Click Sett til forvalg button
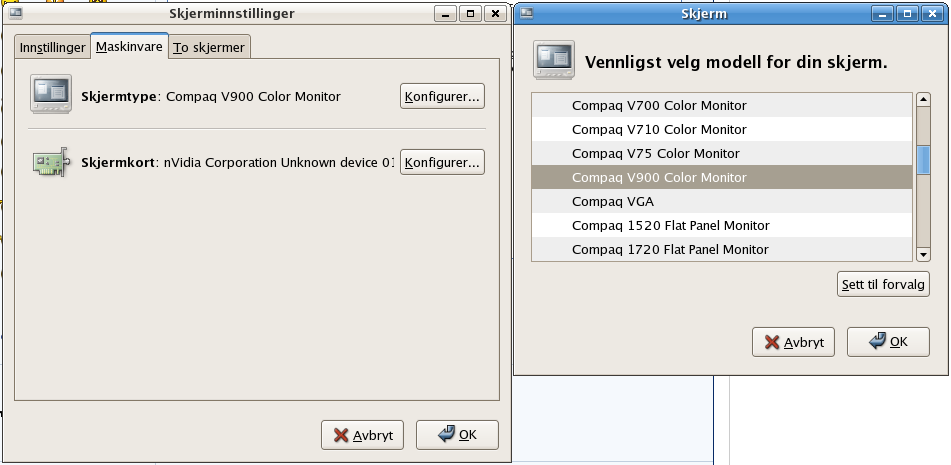The image size is (951, 465). (883, 284)
